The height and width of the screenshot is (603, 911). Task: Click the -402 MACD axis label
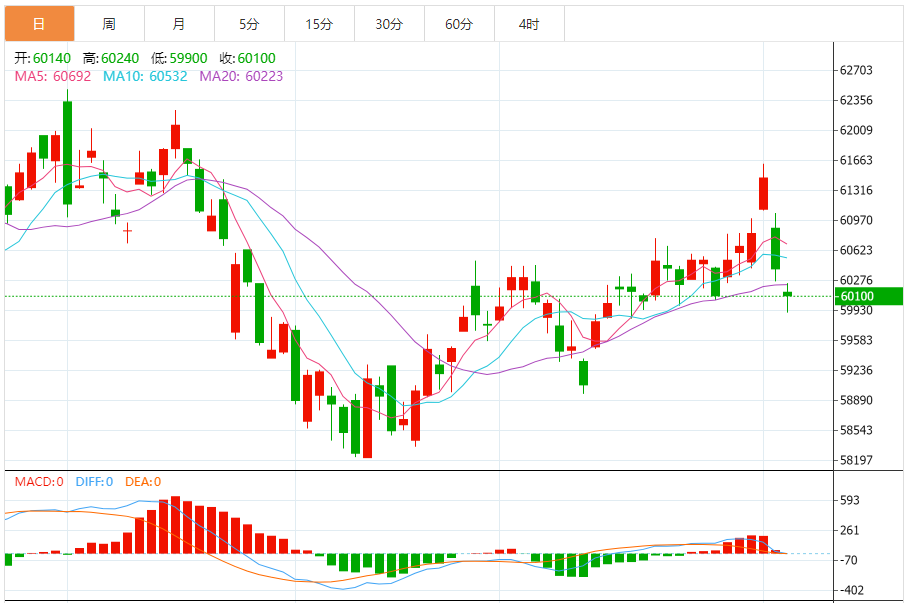coord(851,590)
